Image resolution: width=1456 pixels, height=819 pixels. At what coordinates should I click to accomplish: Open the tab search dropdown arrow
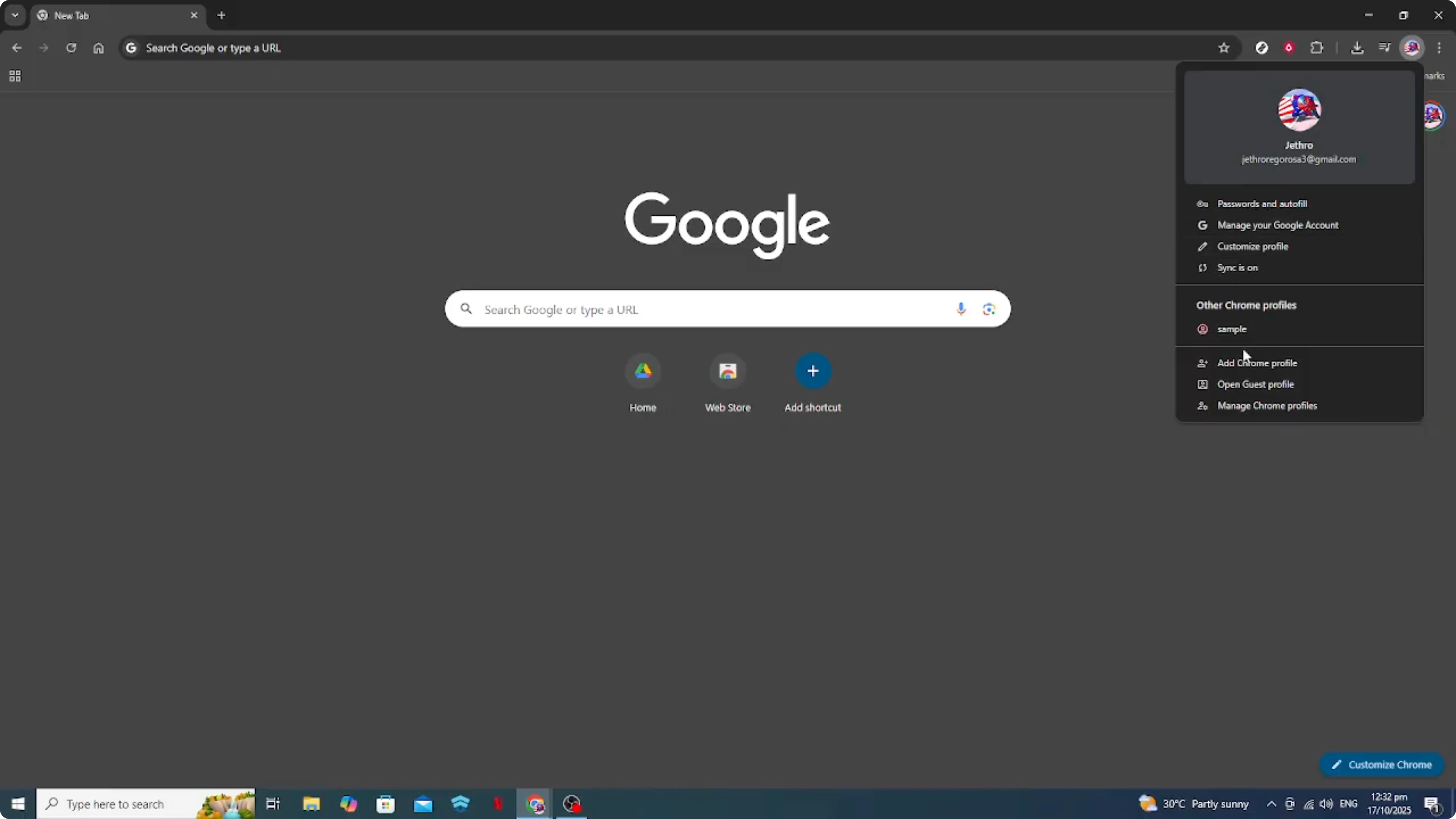click(15, 15)
